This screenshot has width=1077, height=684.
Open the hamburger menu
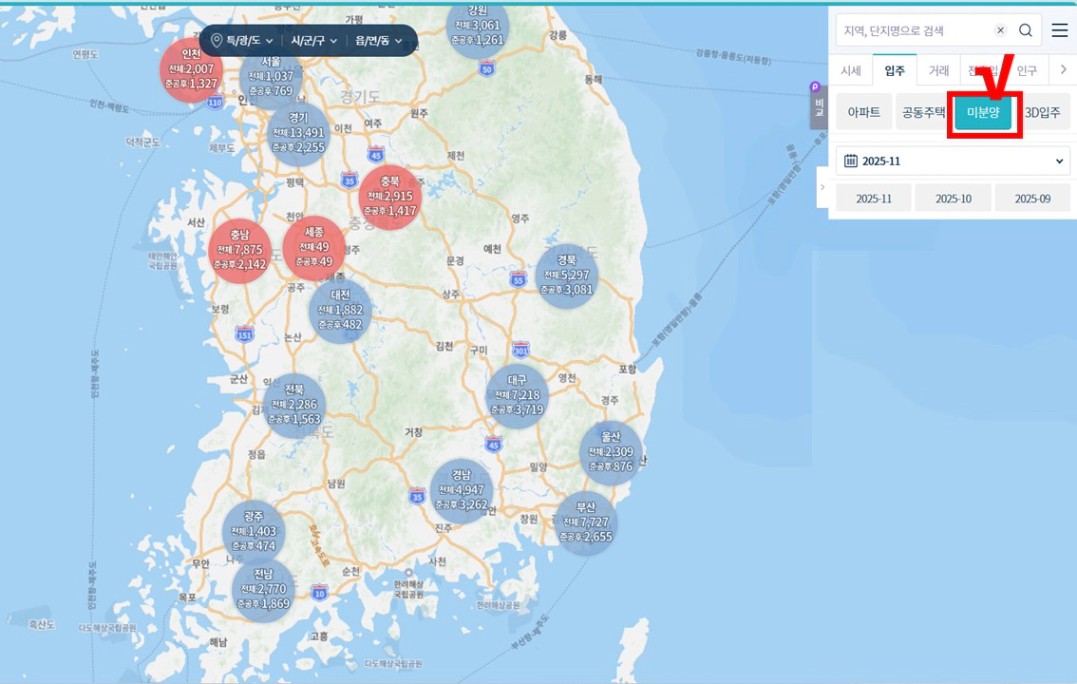(x=1059, y=31)
